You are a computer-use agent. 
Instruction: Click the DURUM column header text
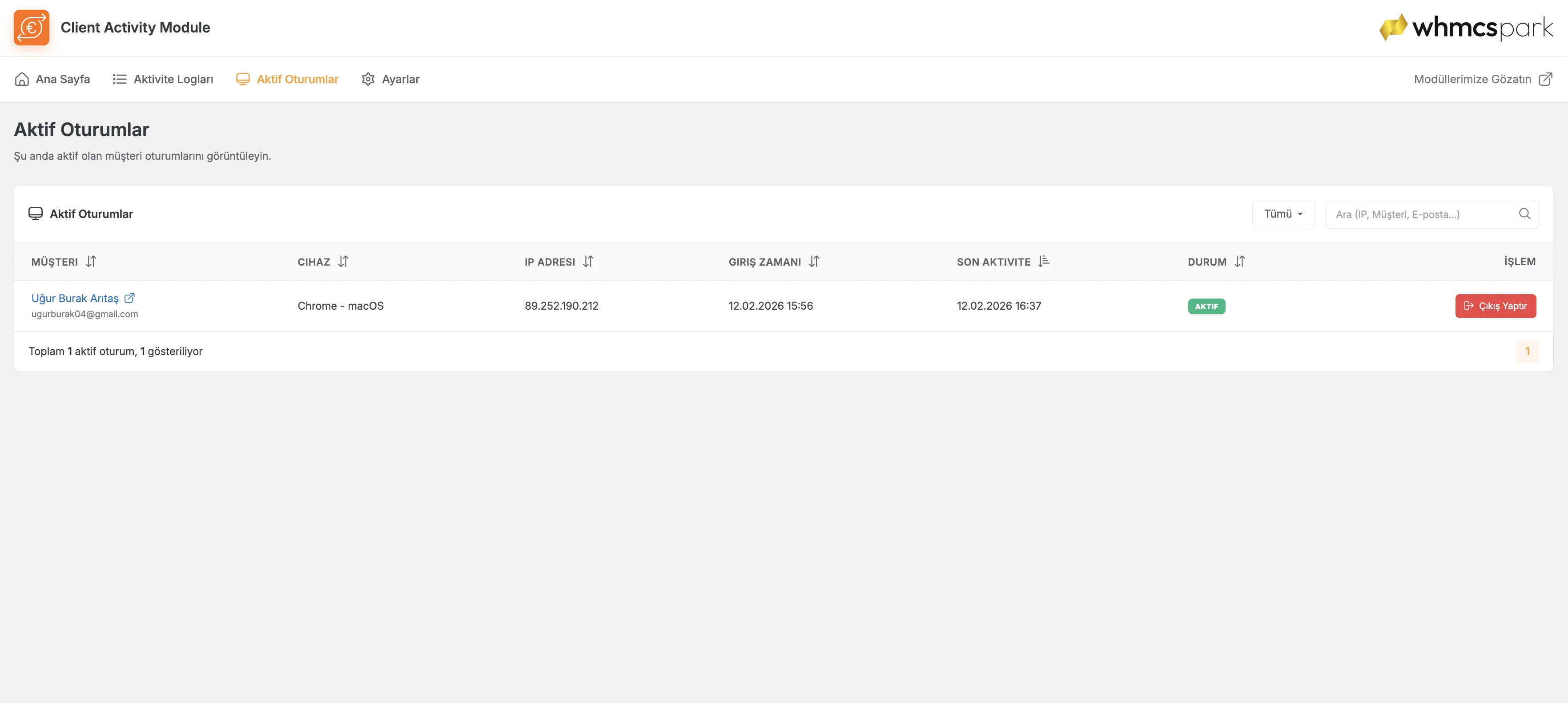tap(1207, 262)
